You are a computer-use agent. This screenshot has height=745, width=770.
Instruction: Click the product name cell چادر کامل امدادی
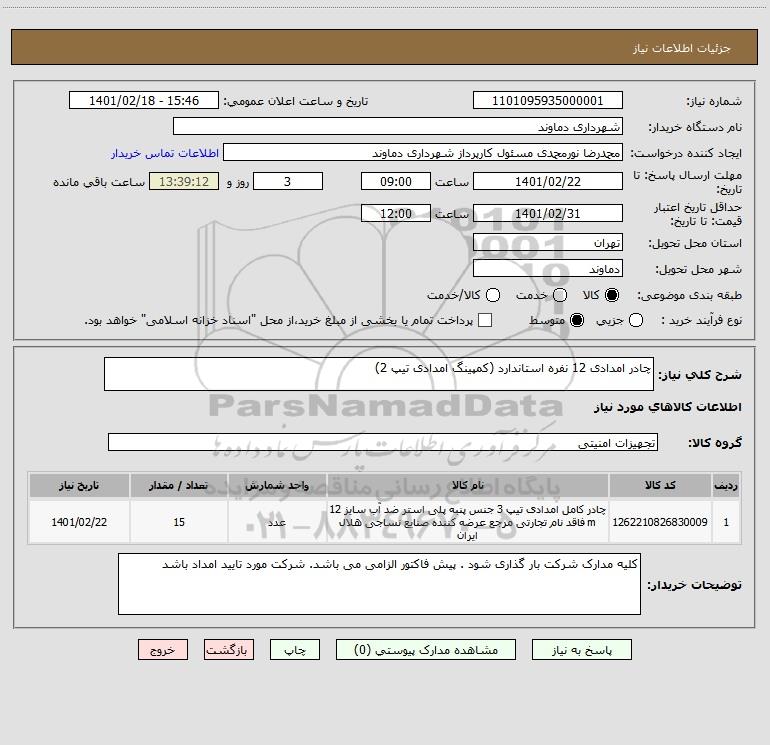(x=468, y=522)
